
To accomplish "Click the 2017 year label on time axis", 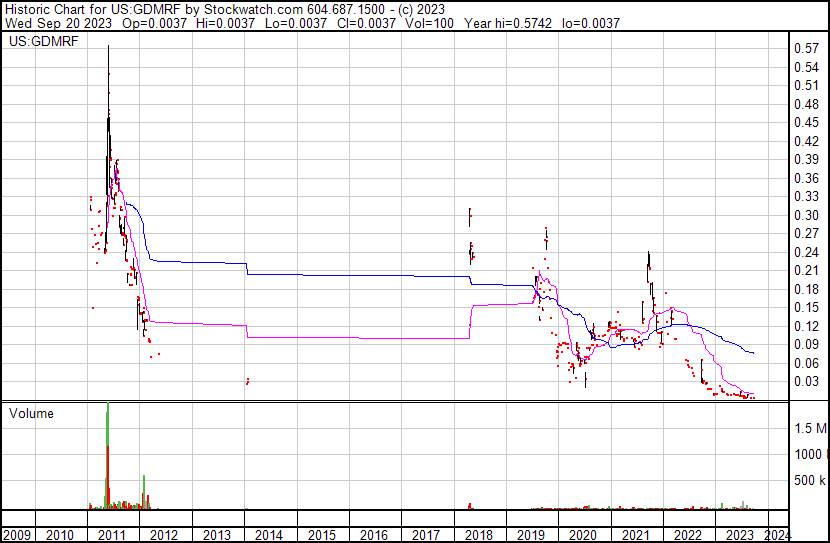I will pyautogui.click(x=426, y=535).
